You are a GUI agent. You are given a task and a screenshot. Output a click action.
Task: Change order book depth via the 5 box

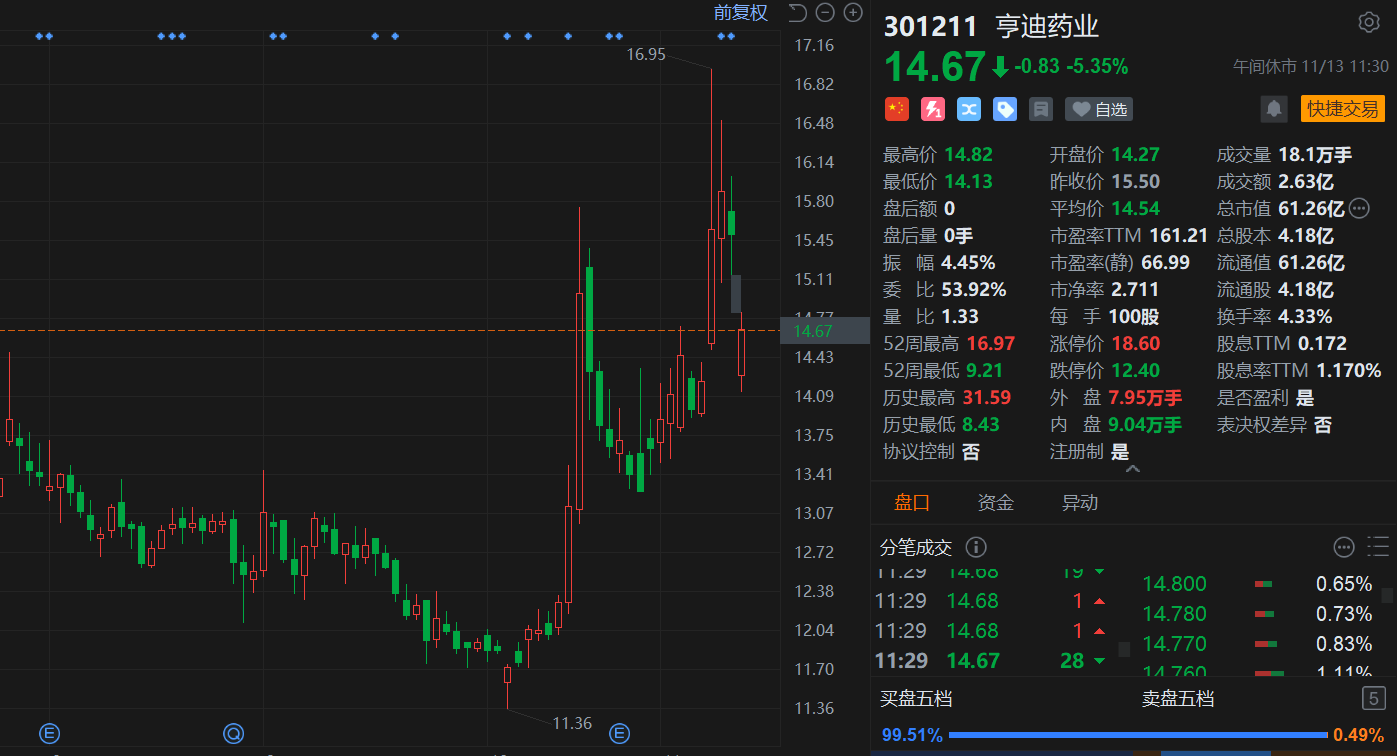1375,698
